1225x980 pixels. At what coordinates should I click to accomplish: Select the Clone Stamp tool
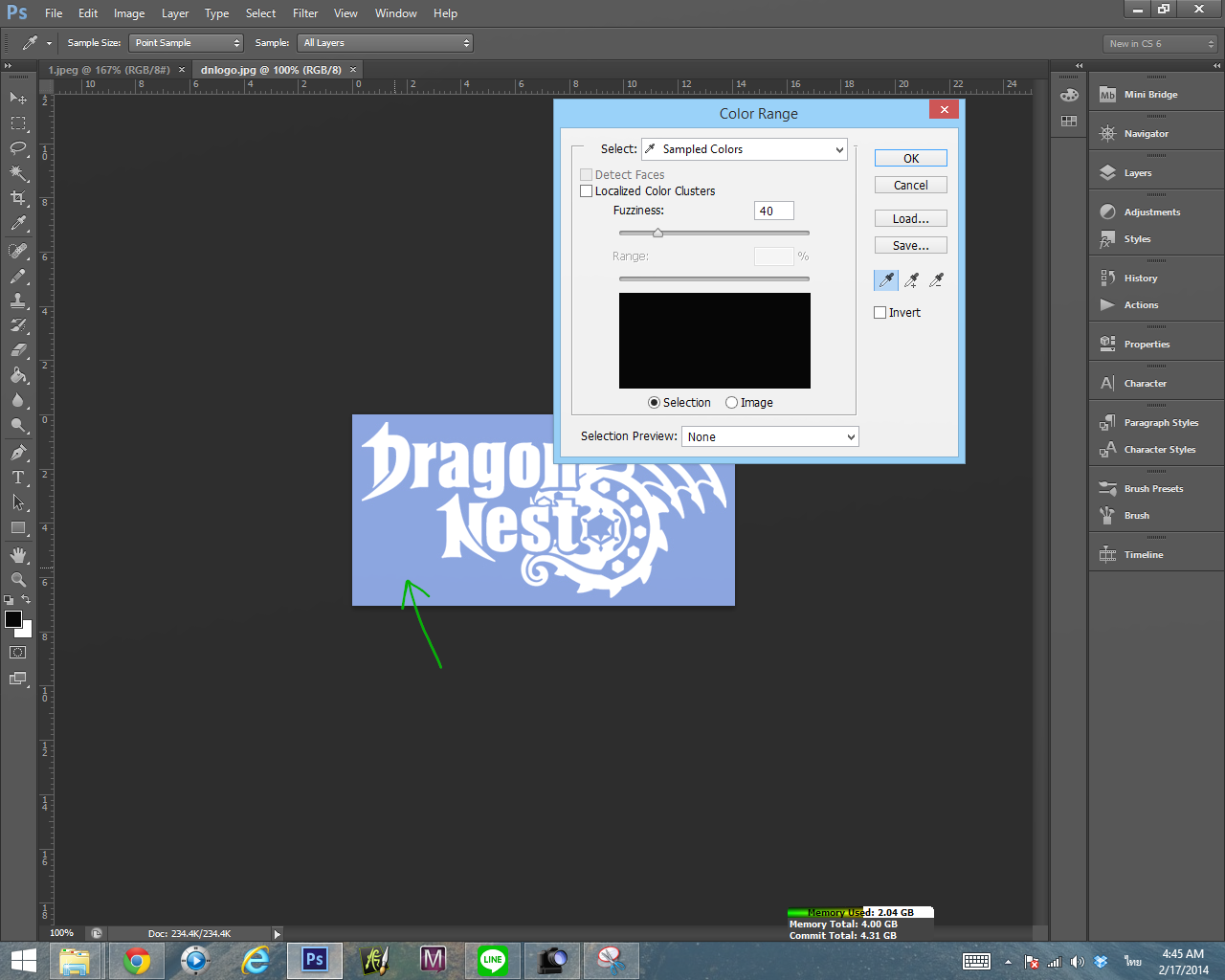pos(18,301)
